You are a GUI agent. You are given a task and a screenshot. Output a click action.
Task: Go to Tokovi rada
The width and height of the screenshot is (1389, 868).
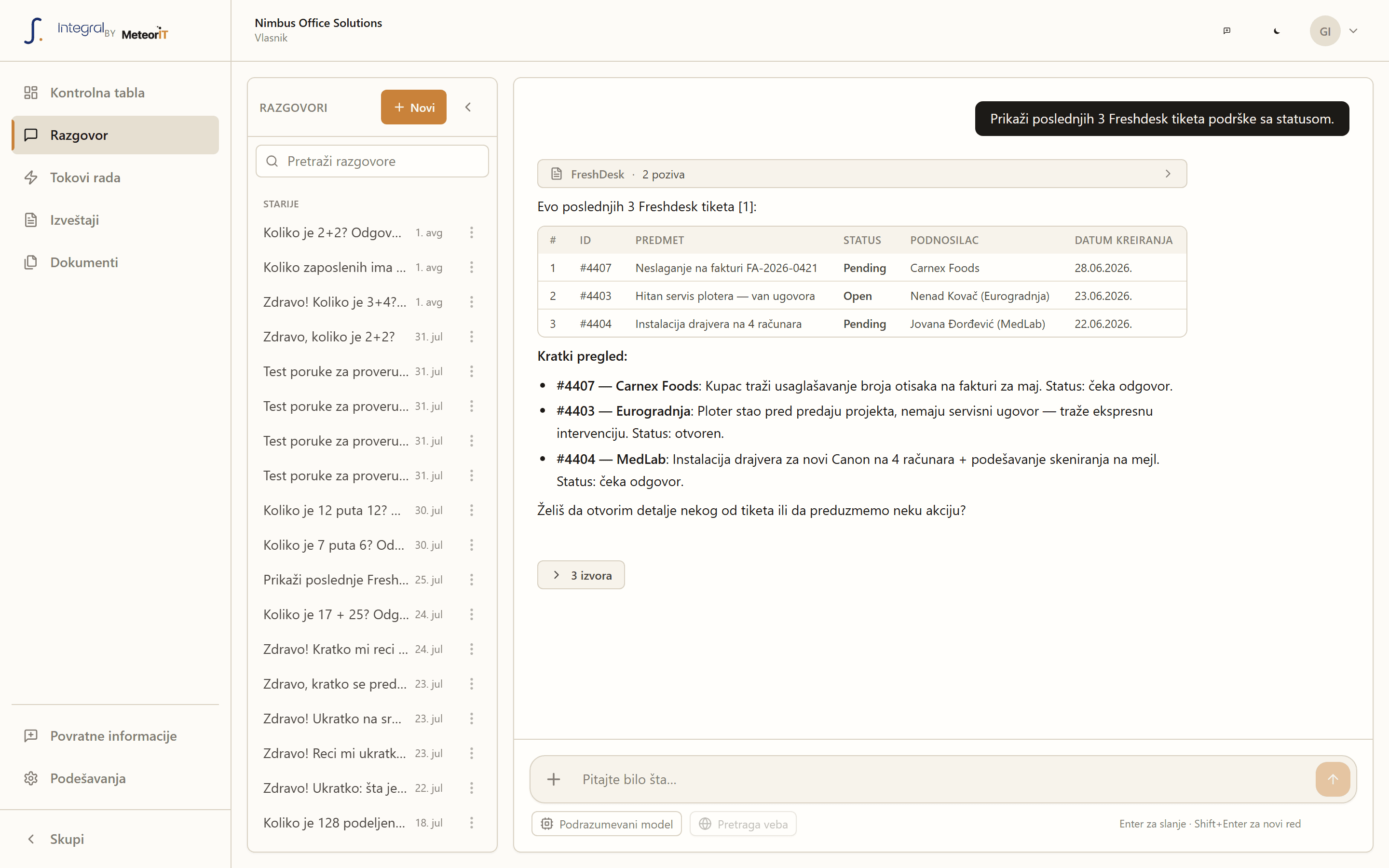115,177
